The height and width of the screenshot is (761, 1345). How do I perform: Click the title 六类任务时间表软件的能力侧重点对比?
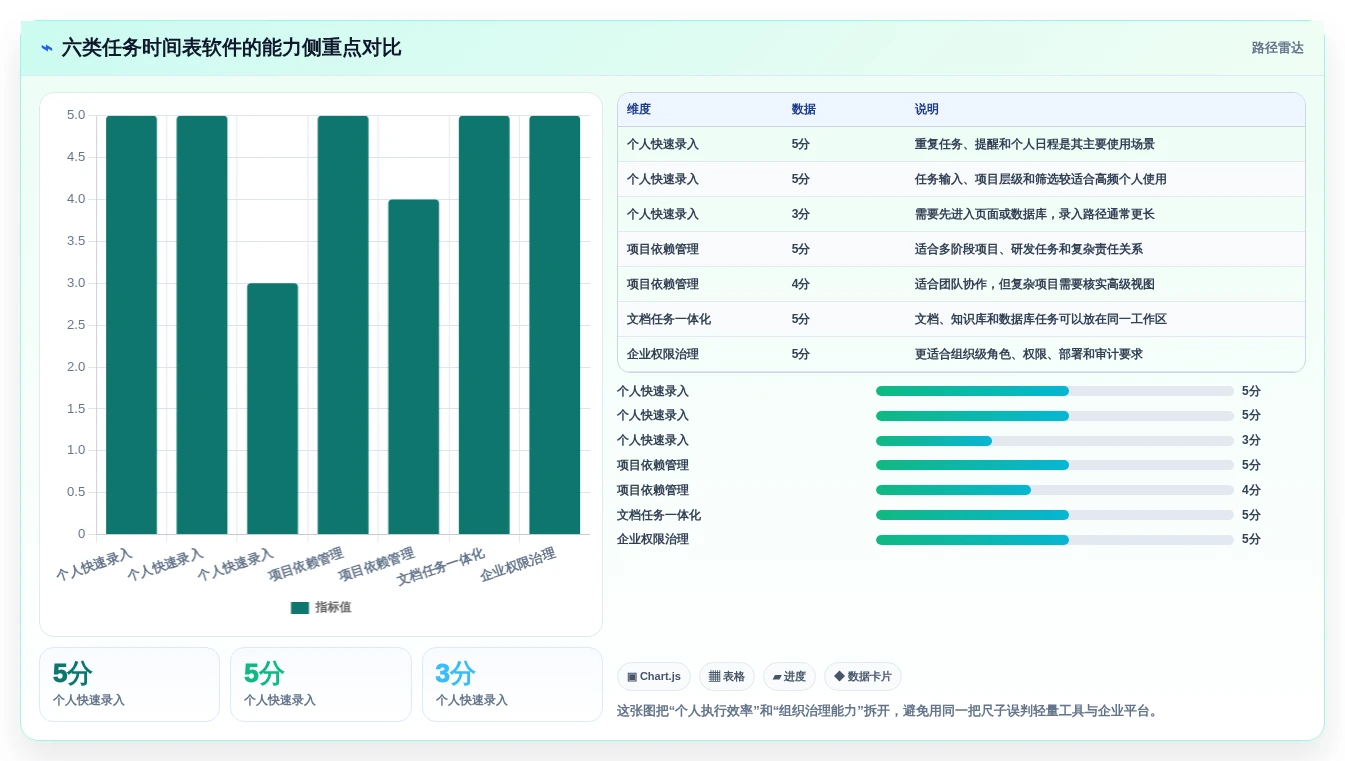(x=231, y=48)
